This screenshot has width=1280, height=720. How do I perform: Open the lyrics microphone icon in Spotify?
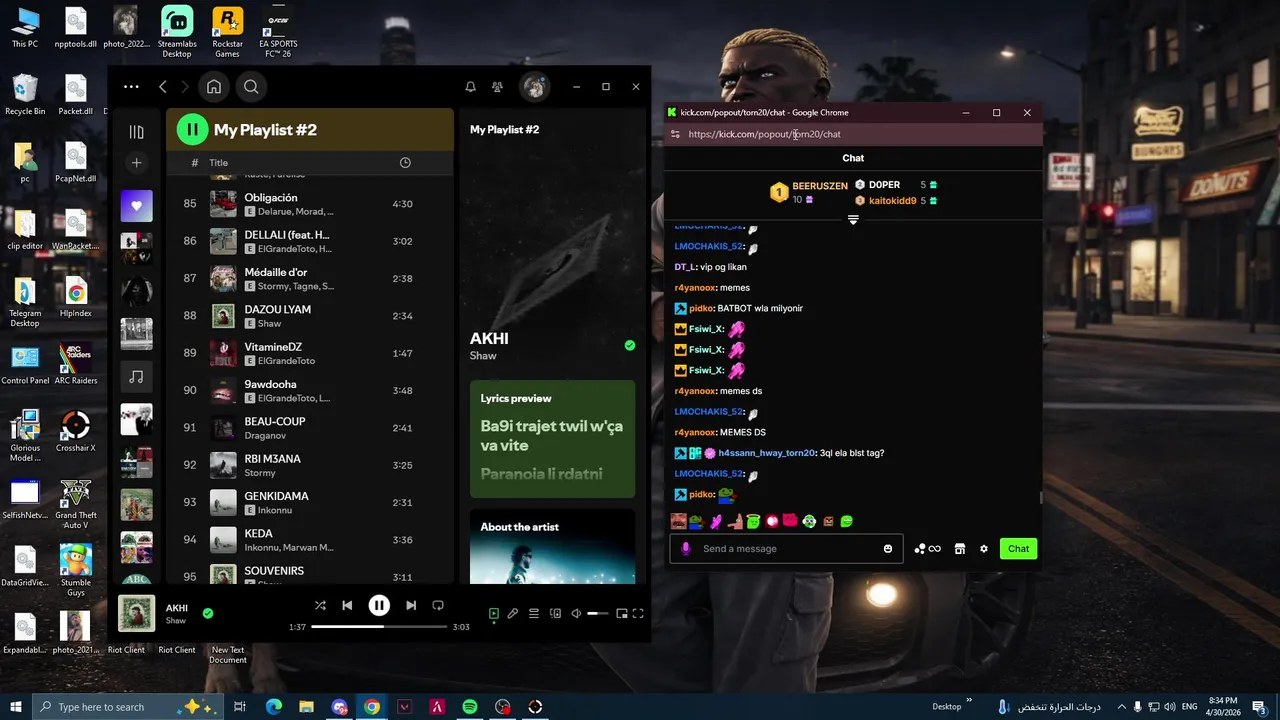[513, 613]
